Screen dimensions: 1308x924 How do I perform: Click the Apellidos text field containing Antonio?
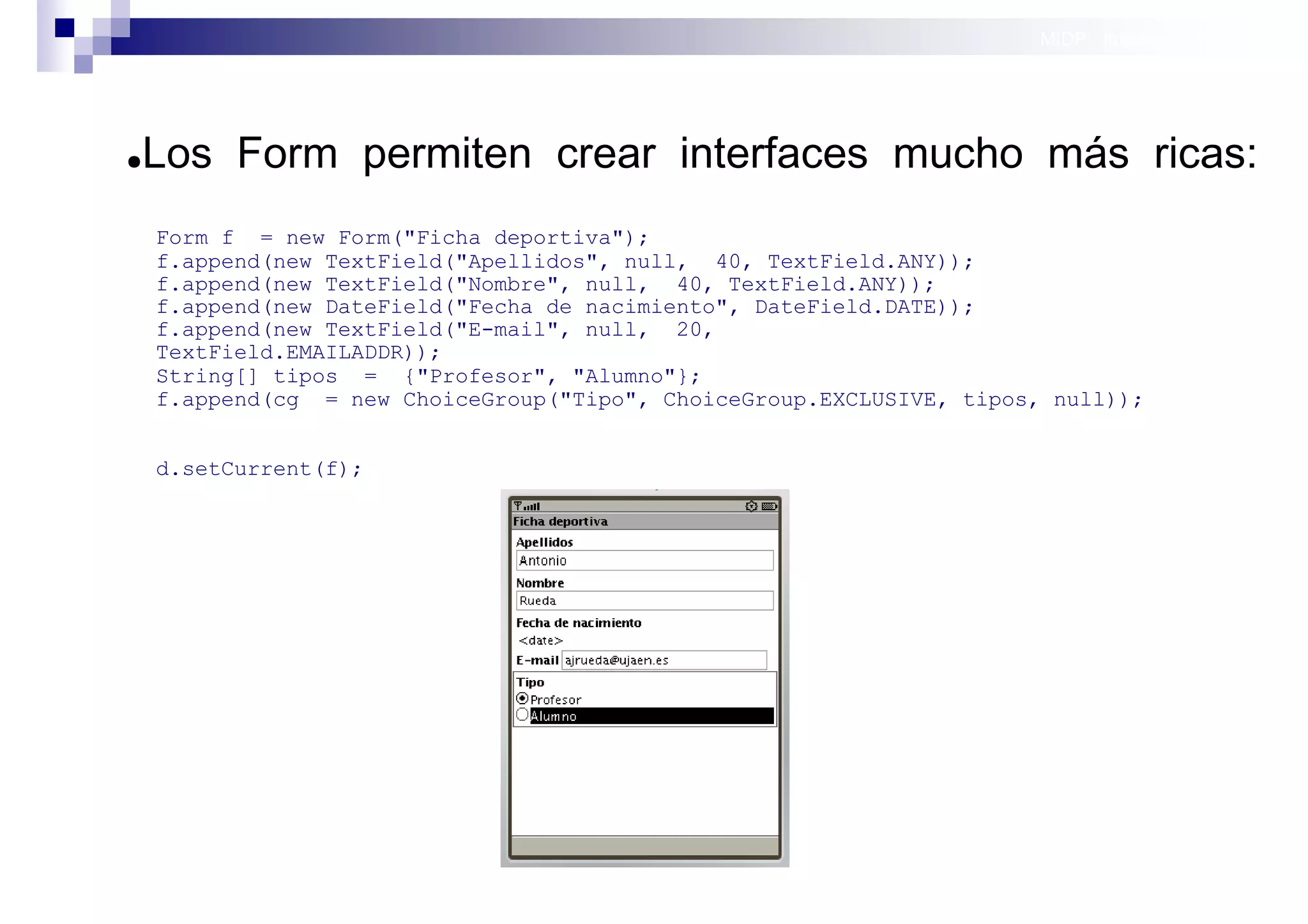pyautogui.click(x=644, y=561)
